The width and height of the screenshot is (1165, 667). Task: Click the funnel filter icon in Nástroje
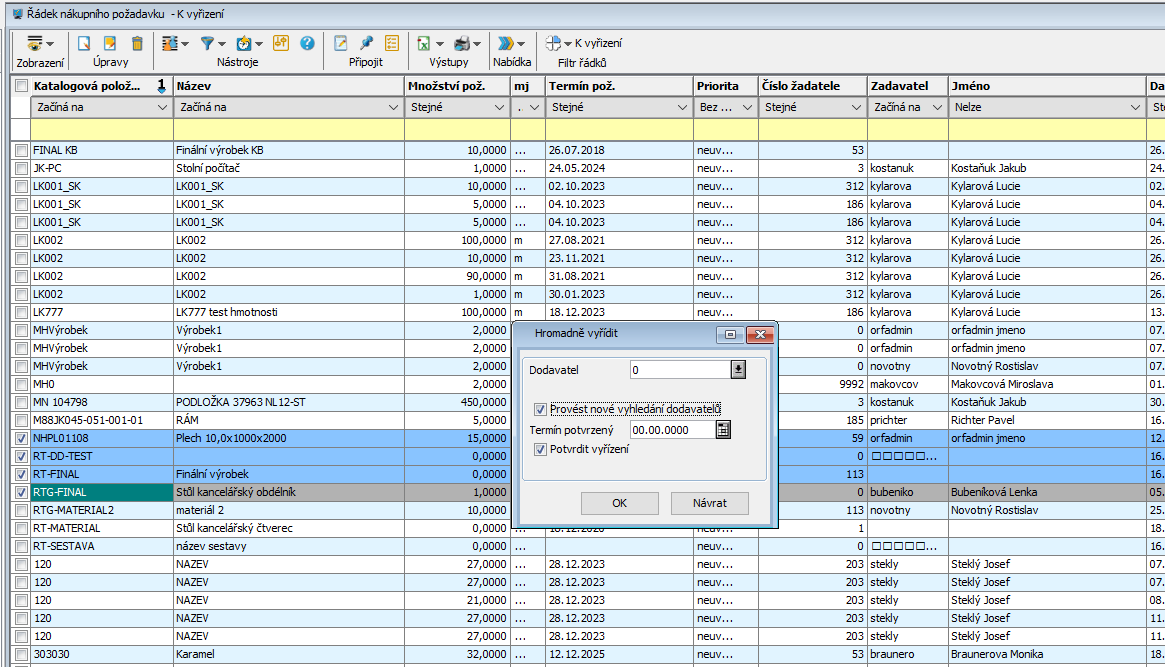pyautogui.click(x=207, y=44)
